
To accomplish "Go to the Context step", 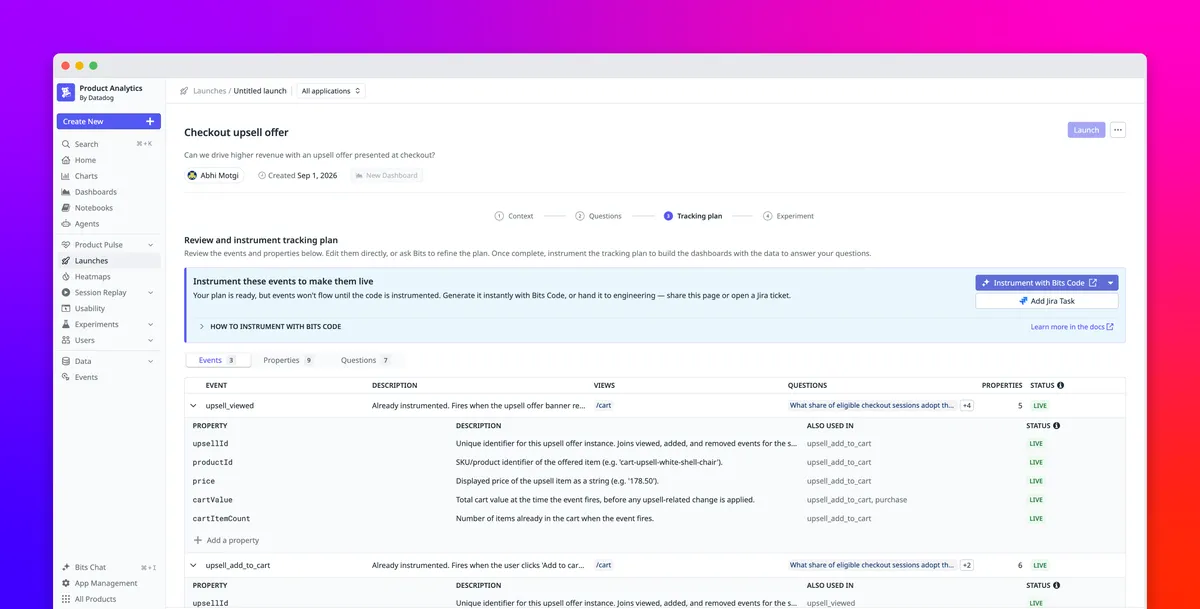I will tap(514, 216).
